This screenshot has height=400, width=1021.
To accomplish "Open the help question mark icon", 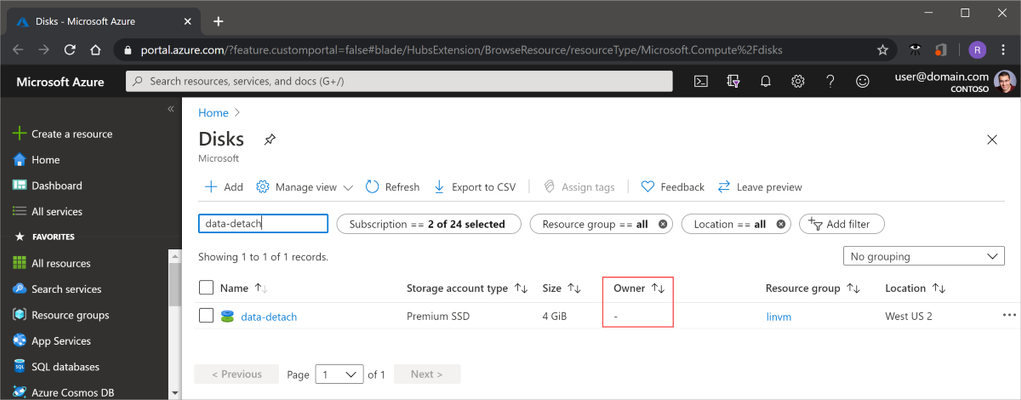I will [x=830, y=81].
